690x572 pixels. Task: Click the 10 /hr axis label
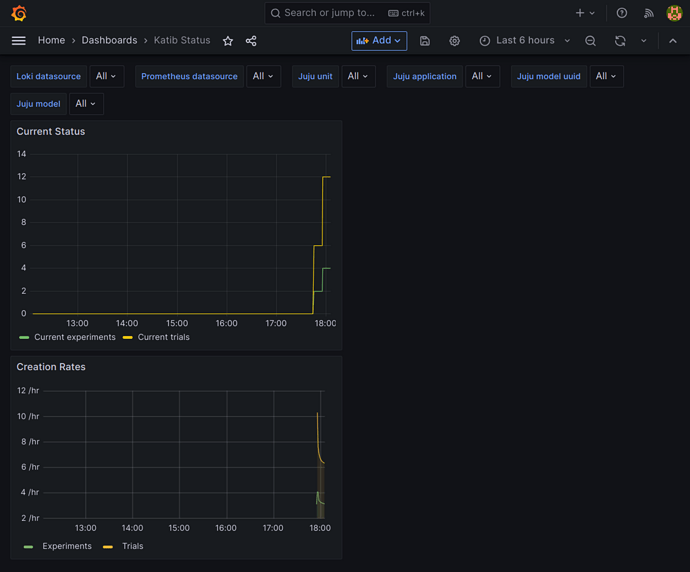28,416
